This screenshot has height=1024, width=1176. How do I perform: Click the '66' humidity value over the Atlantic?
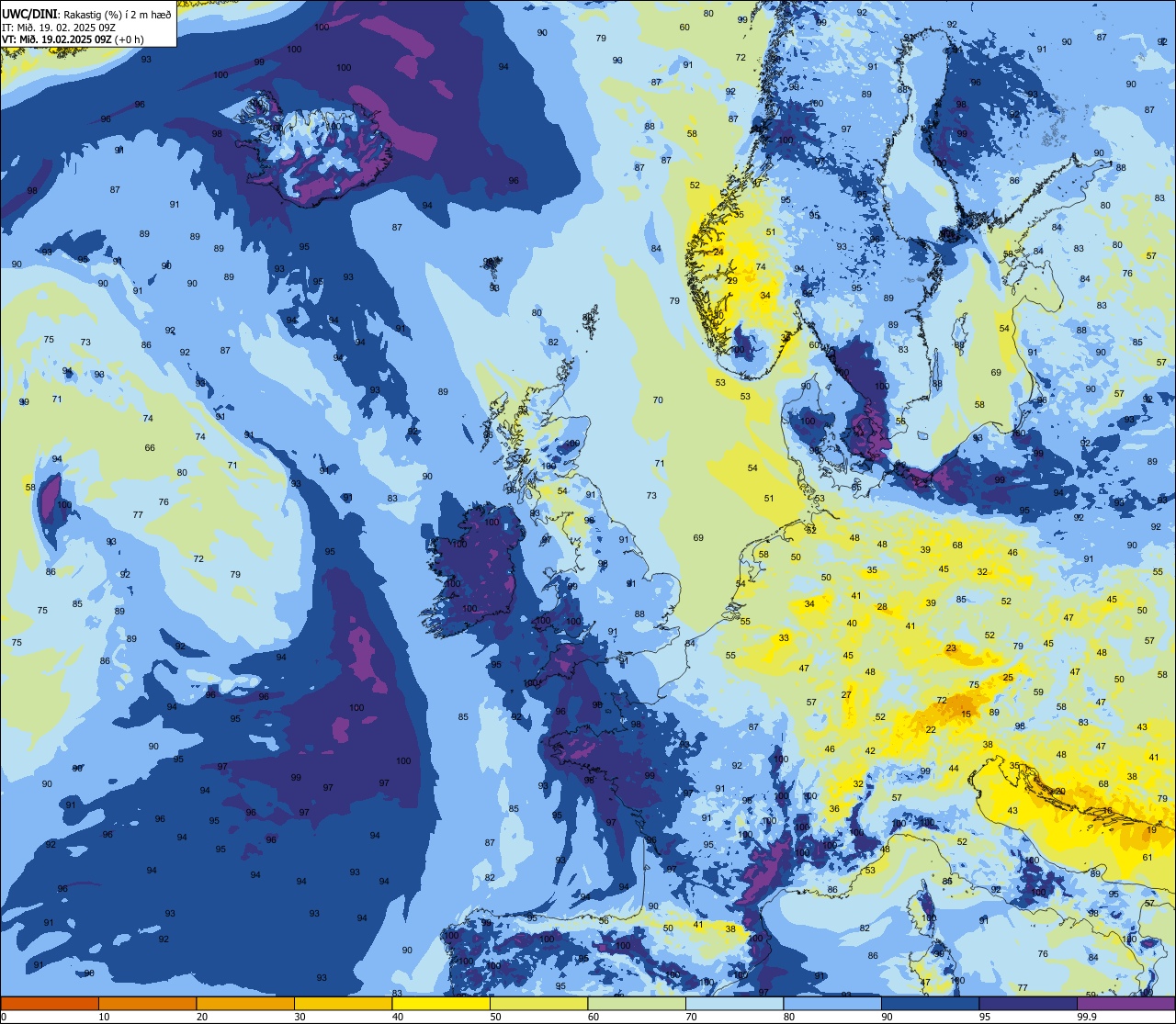[150, 448]
